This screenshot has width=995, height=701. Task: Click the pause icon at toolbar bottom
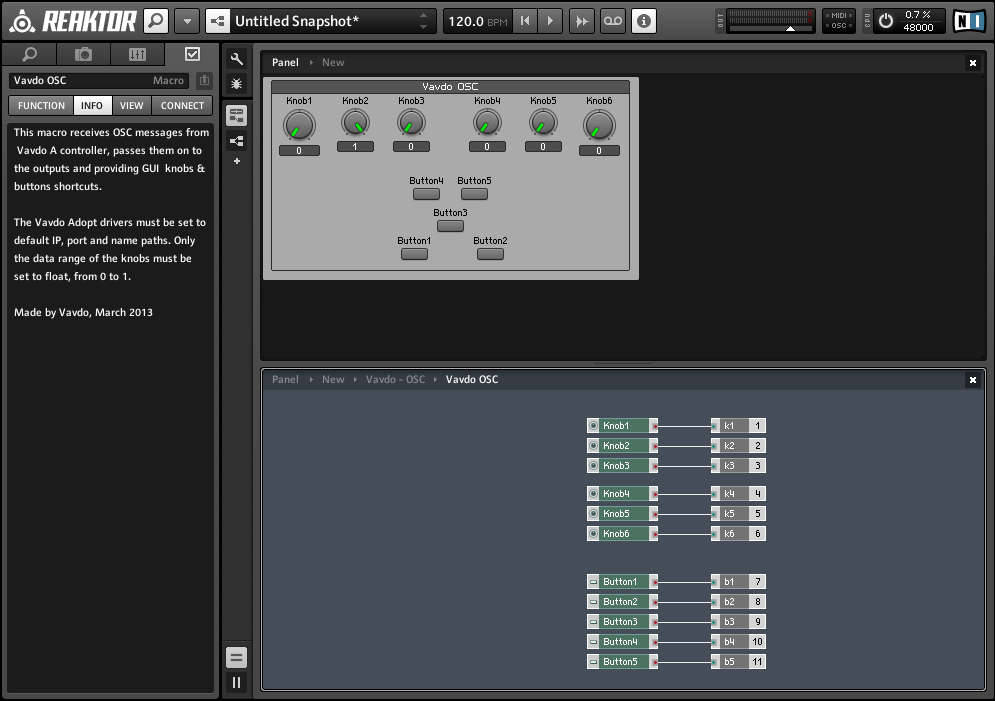click(x=237, y=683)
